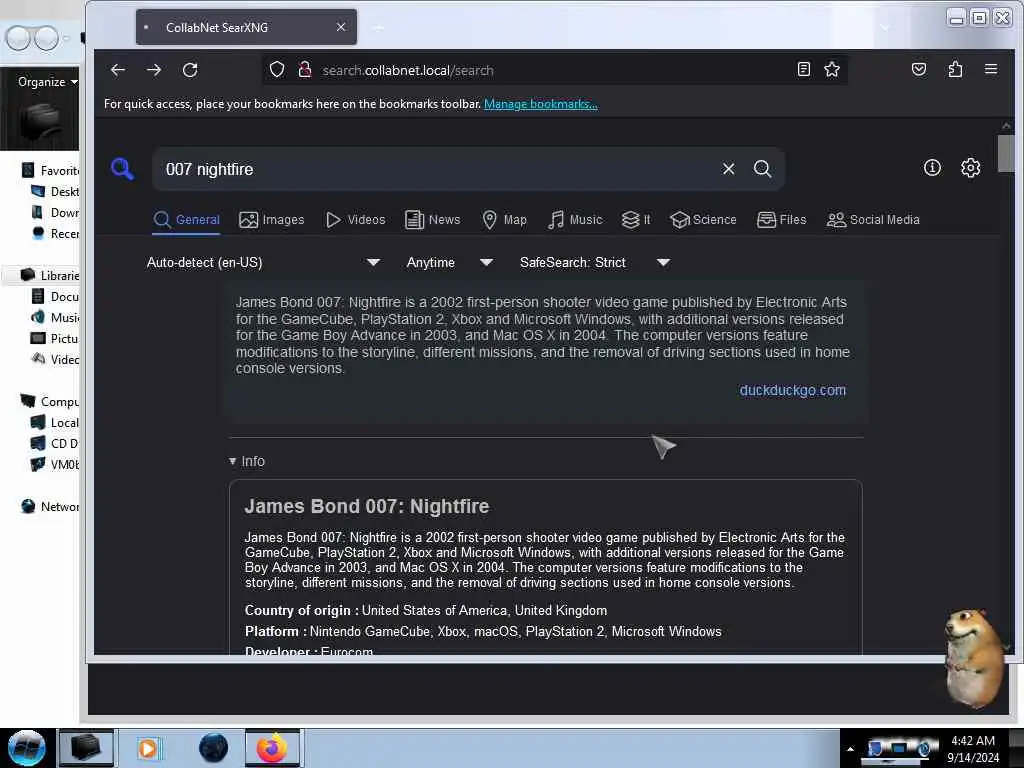
Task: Collapse the Info disclosure triangle
Action: pyautogui.click(x=232, y=461)
